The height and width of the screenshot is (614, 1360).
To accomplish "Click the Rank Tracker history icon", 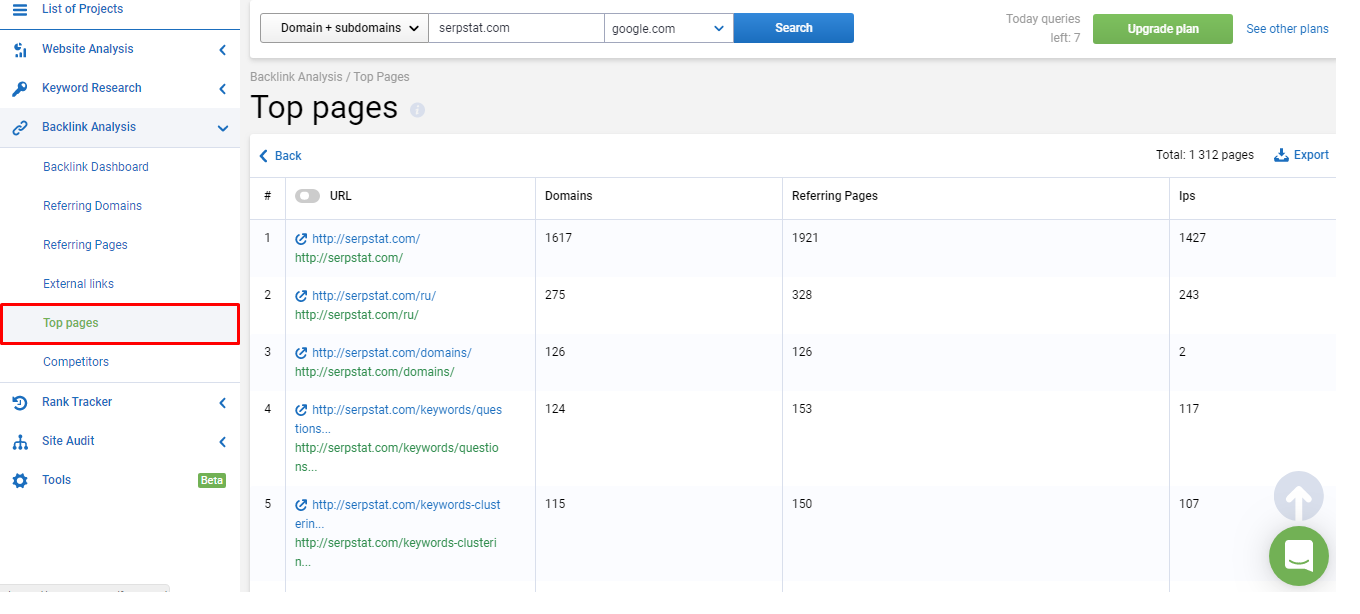I will (20, 402).
